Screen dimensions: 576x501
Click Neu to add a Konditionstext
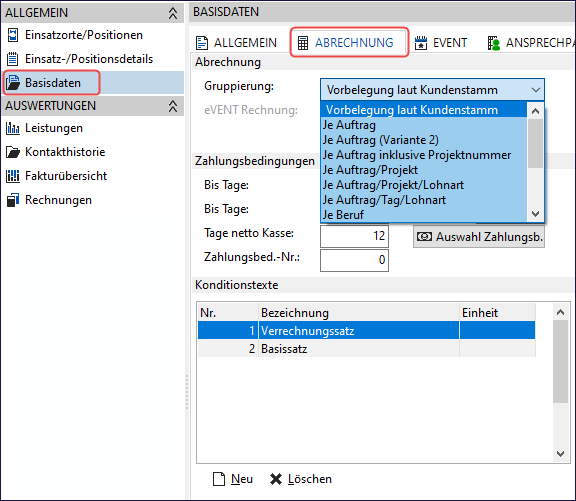233,479
